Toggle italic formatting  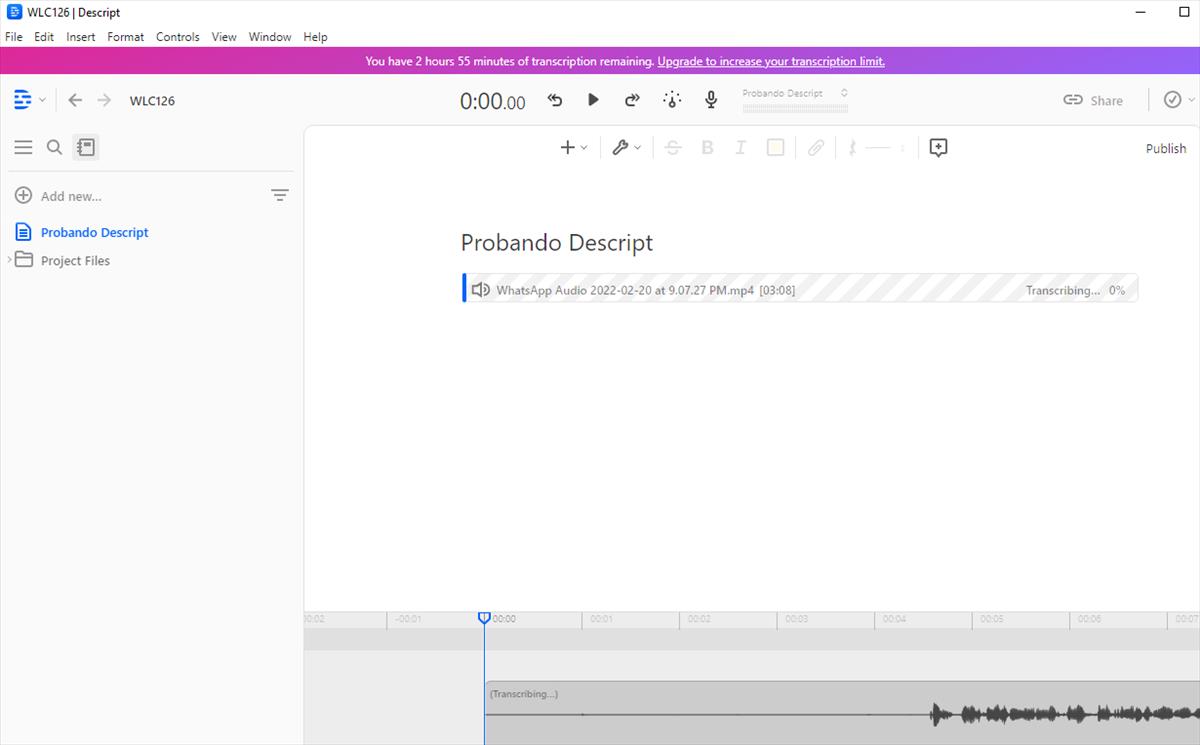click(740, 148)
